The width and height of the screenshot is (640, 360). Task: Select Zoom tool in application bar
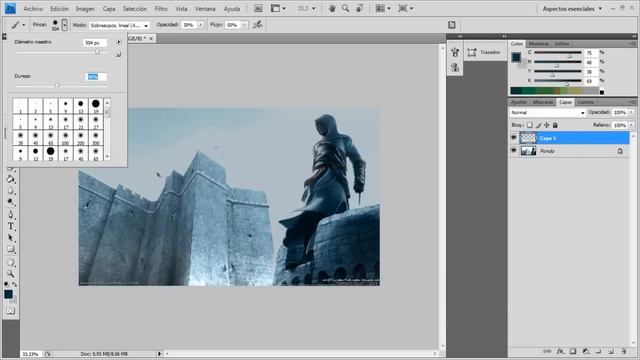point(345,8)
